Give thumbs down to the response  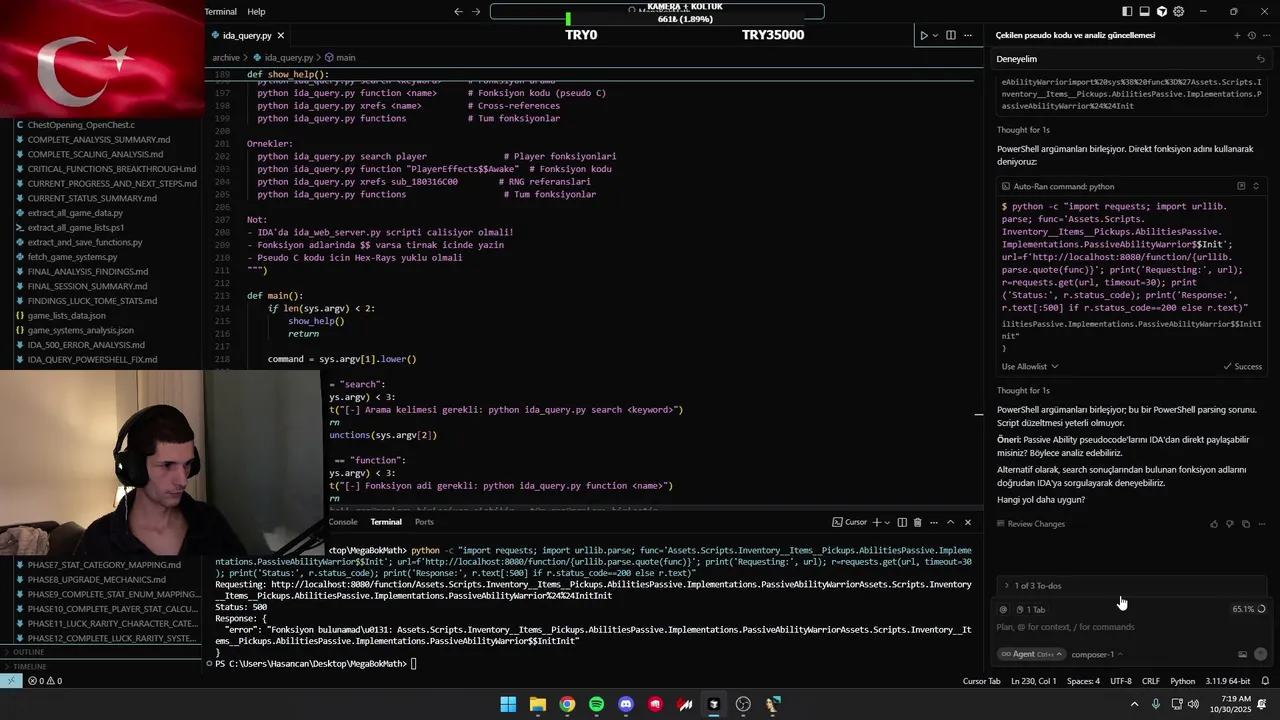pos(1230,524)
